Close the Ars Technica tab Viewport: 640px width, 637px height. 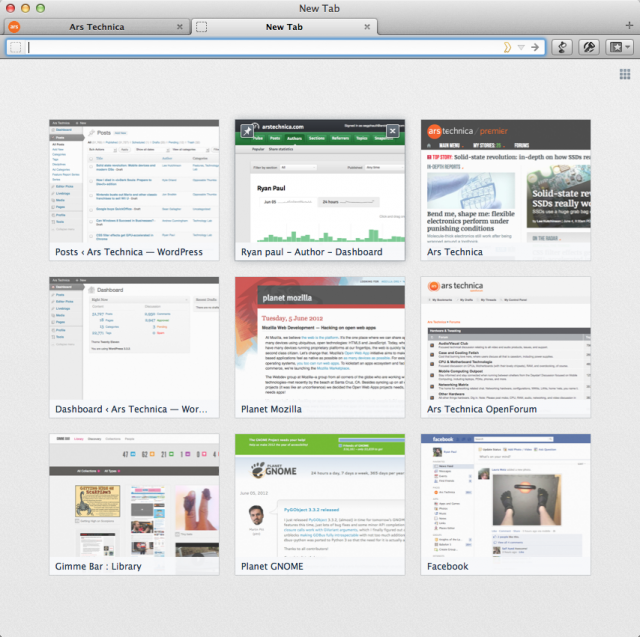click(x=180, y=27)
